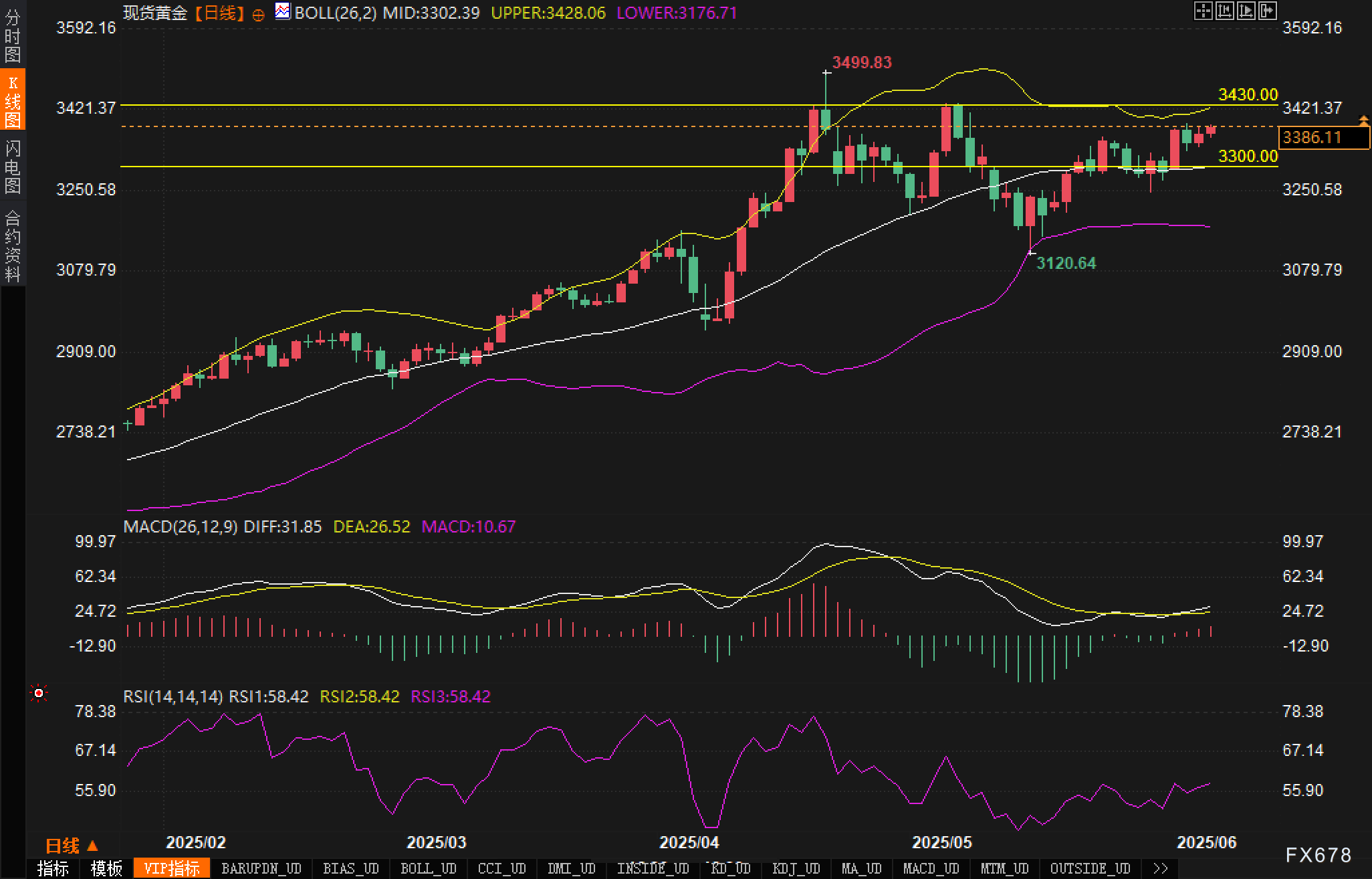Image resolution: width=1372 pixels, height=879 pixels.
Task: Click the orange price alert bell marker
Action: (x=1363, y=120)
